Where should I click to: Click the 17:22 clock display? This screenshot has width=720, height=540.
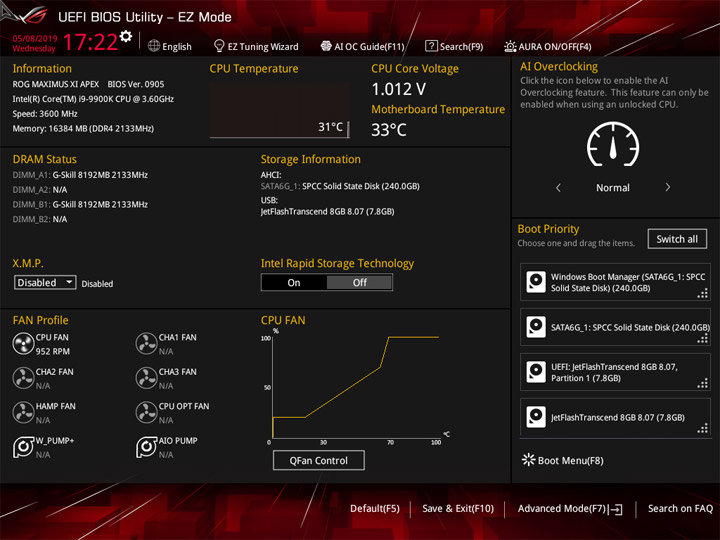tap(90, 42)
